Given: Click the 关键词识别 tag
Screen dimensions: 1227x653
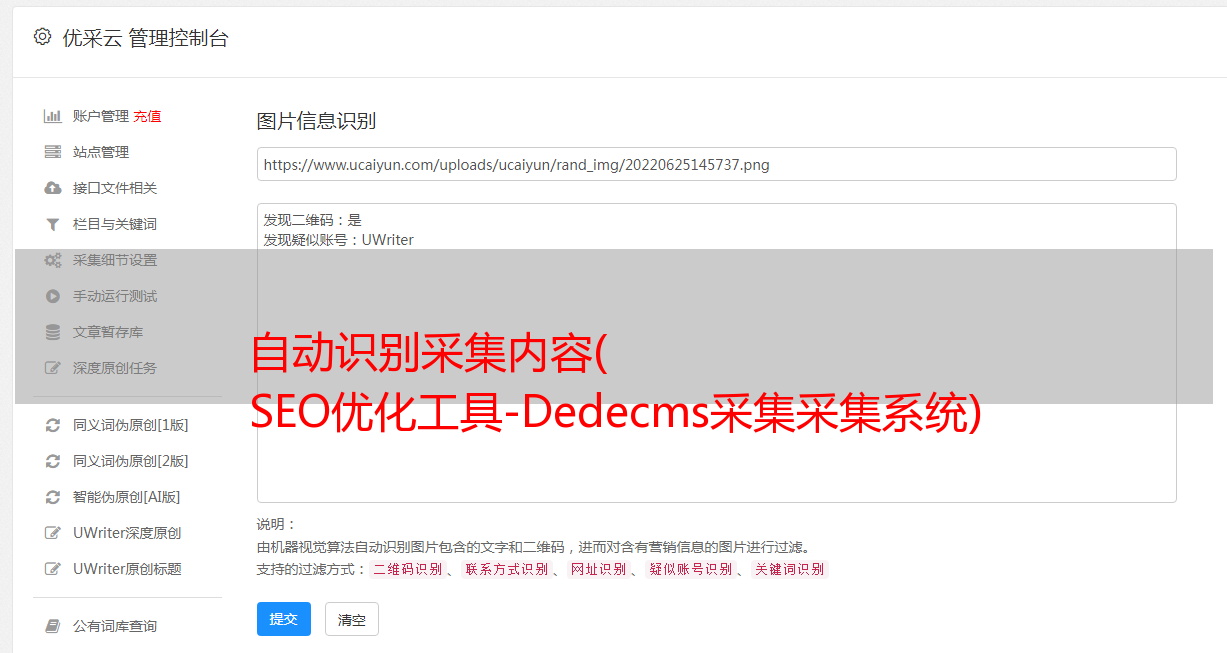Looking at the screenshot, I should 790,569.
